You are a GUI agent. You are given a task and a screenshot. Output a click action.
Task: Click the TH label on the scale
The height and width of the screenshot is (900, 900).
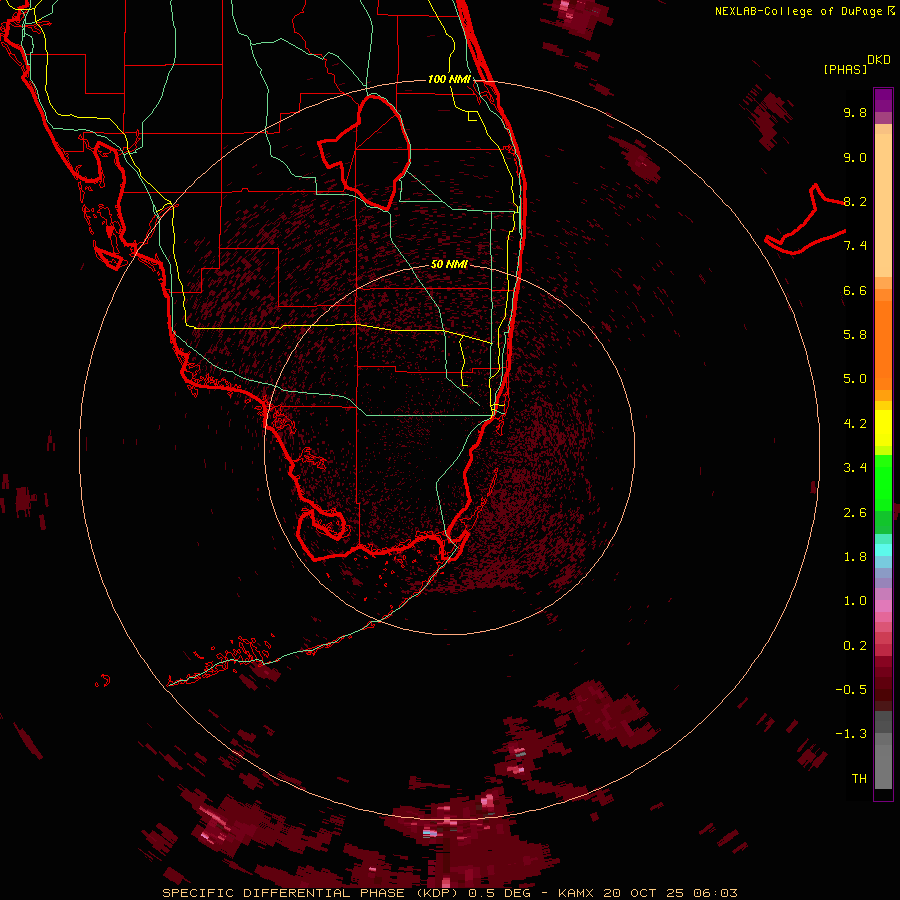(x=859, y=779)
